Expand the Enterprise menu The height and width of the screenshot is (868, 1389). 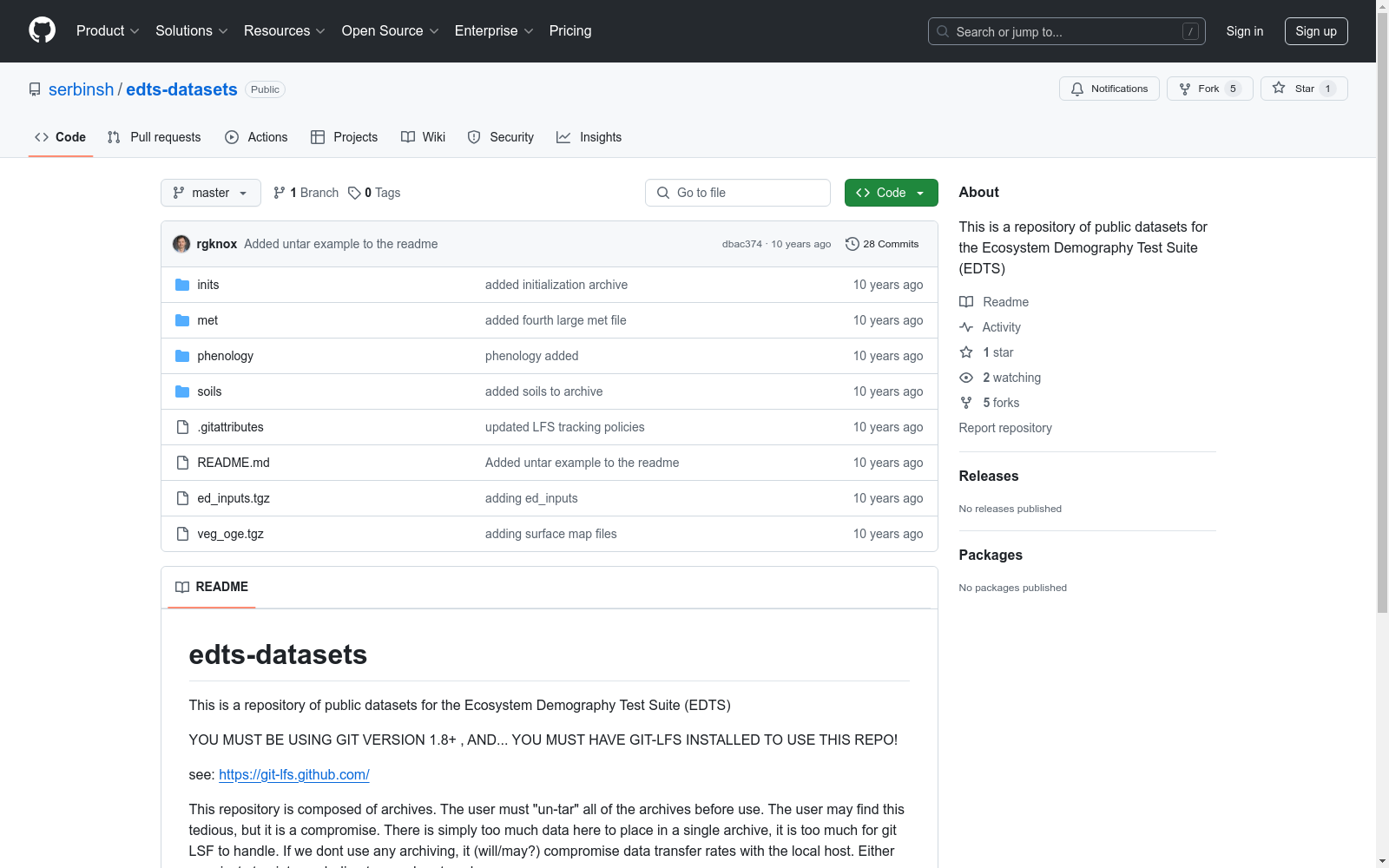tap(494, 31)
